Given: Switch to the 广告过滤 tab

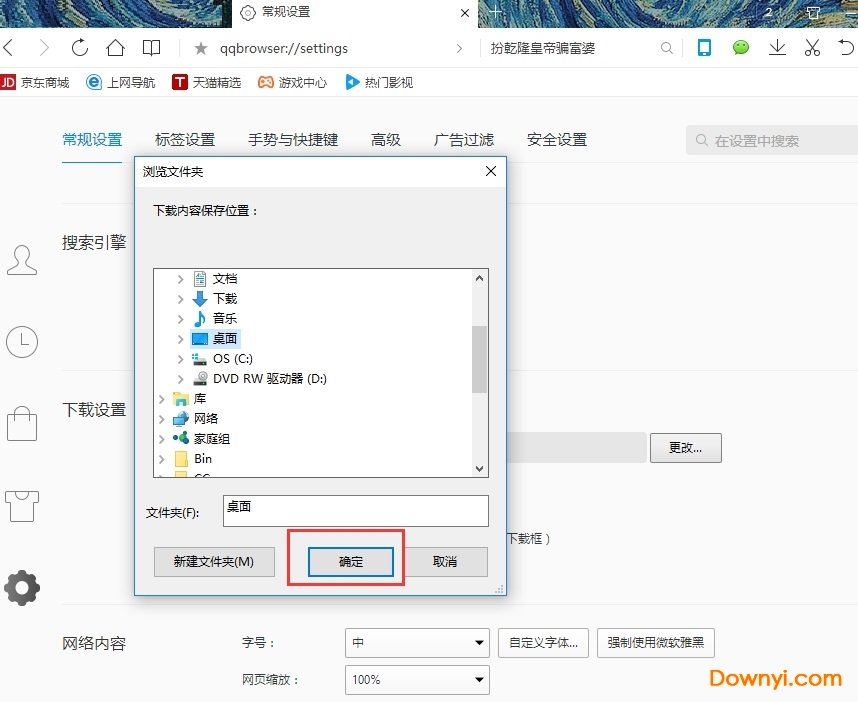Looking at the screenshot, I should [463, 140].
